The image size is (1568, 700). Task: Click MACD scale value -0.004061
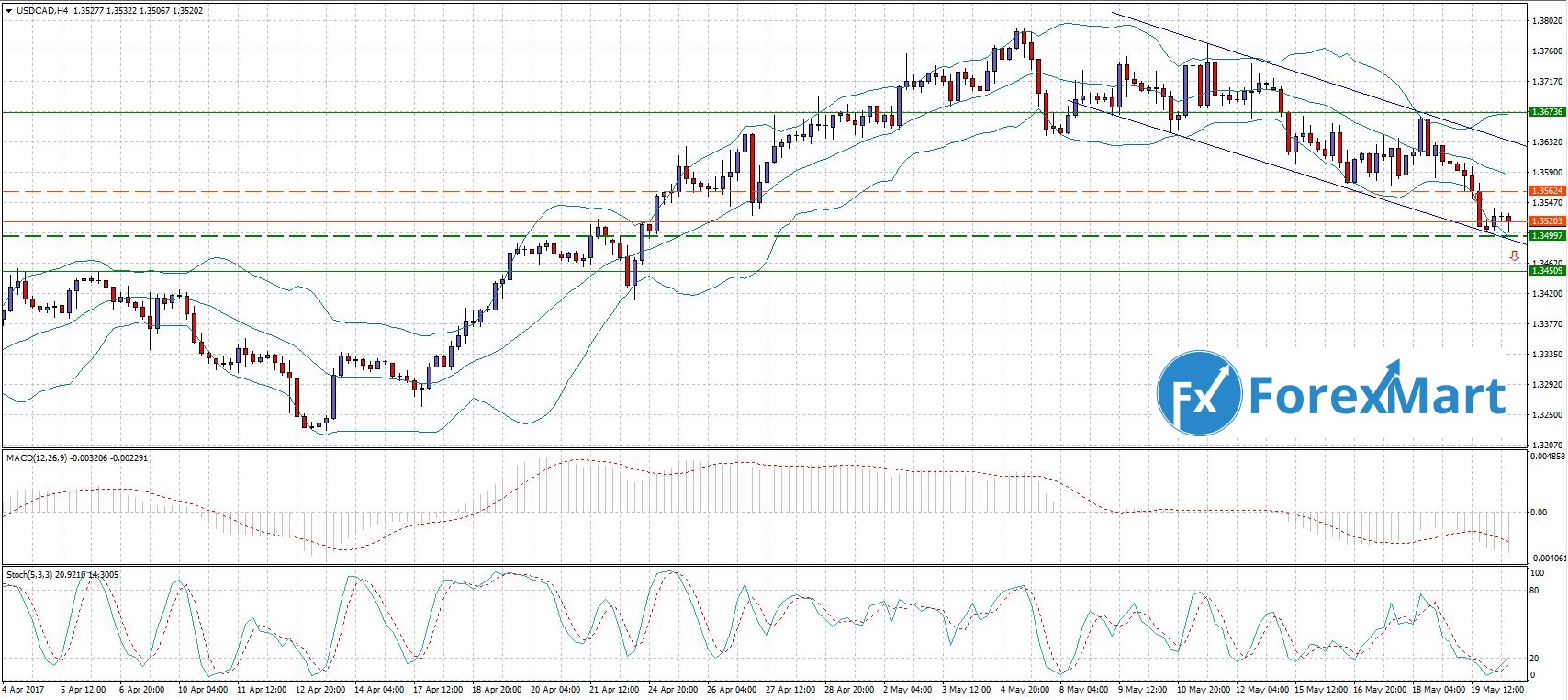pos(1549,558)
